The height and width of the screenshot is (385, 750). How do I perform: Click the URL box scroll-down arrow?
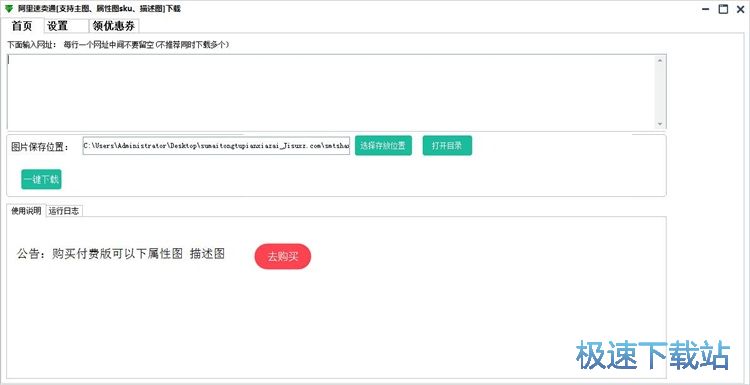pos(660,124)
